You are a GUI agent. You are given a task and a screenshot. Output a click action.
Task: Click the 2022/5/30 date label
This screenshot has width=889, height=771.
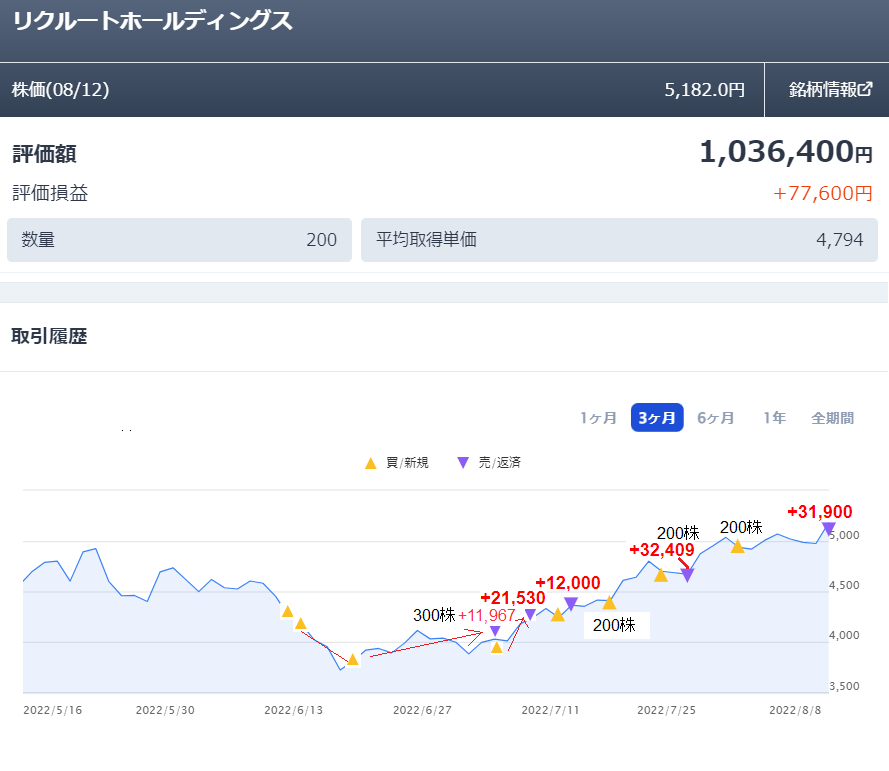coord(165,710)
